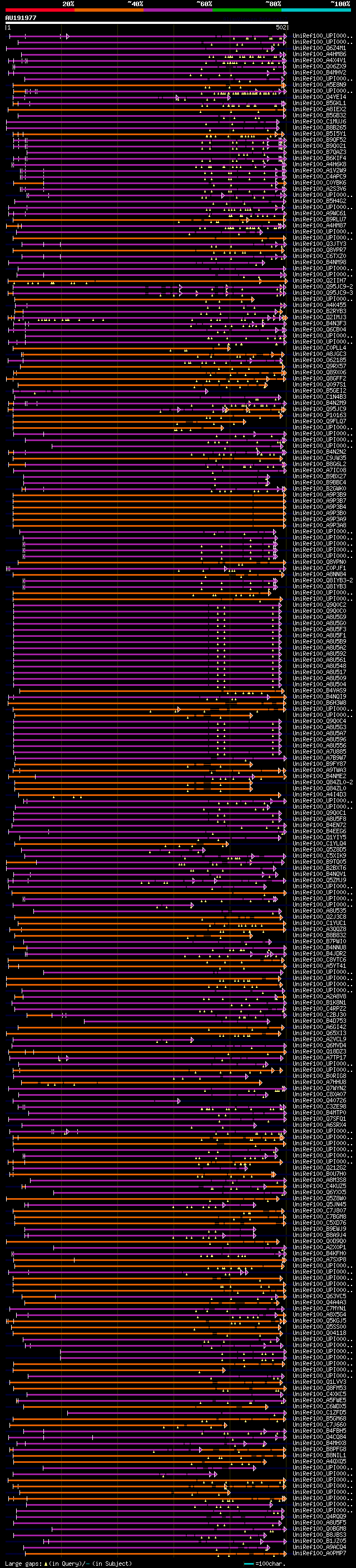Click the UniRef100_Q4YEI4 entry

[319, 97]
